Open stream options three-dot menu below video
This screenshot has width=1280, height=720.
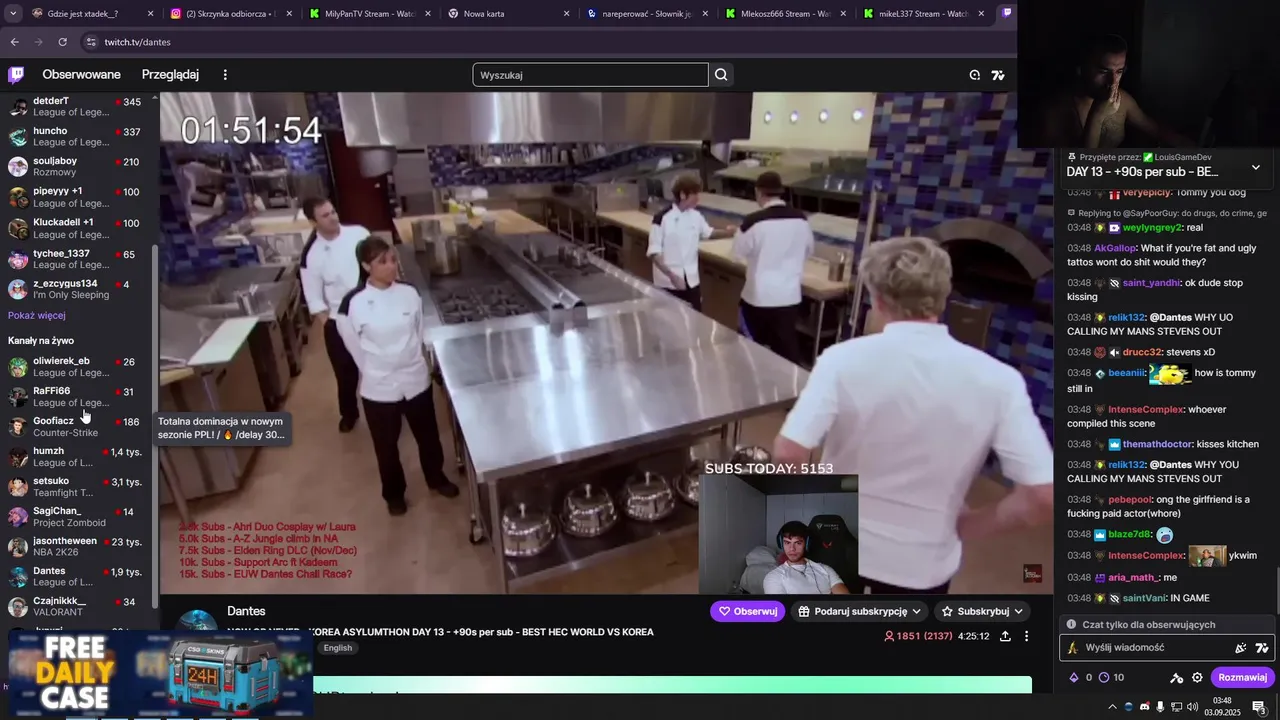point(1026,636)
